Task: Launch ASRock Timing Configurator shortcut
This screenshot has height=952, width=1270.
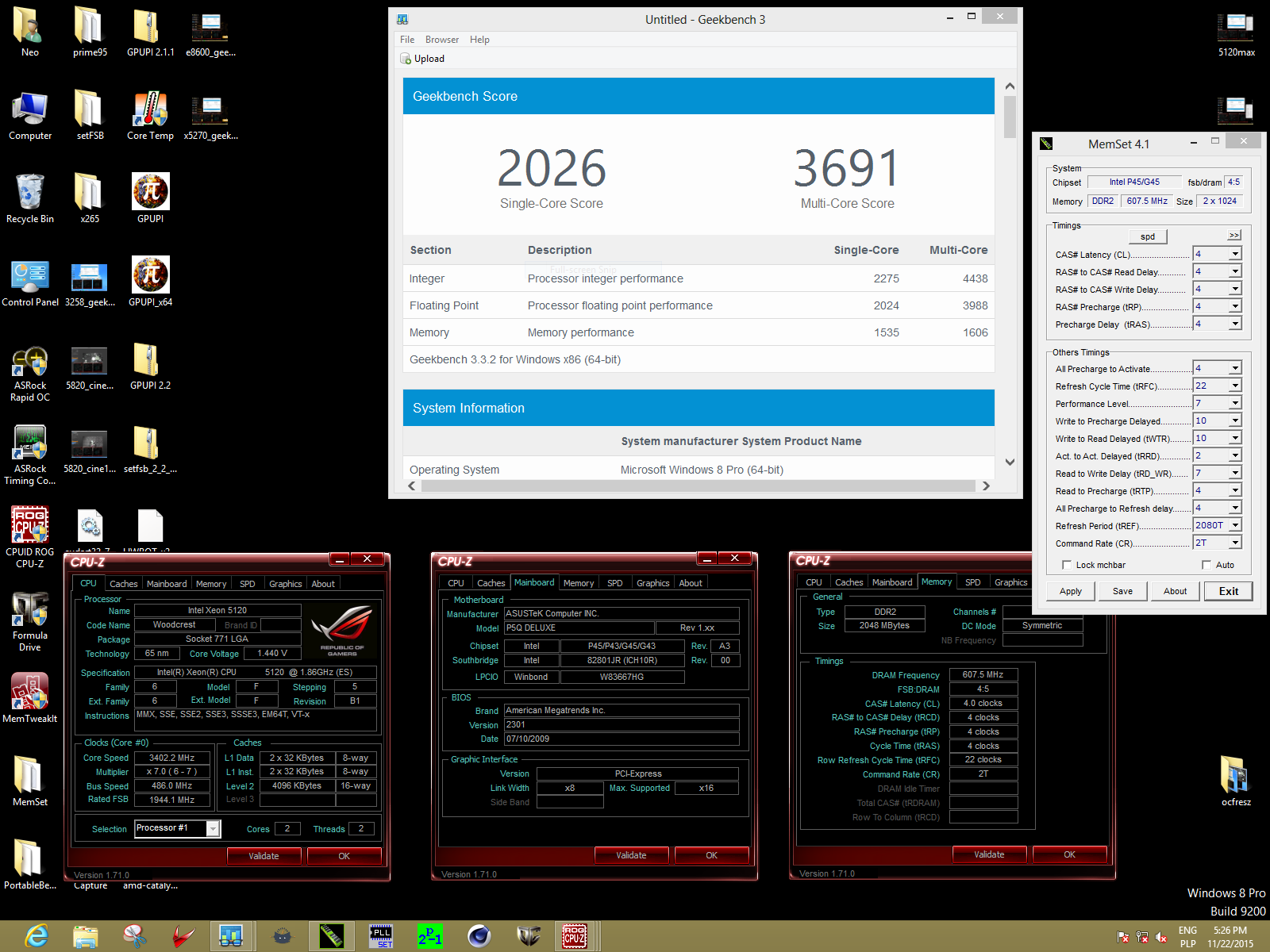Action: coord(30,456)
